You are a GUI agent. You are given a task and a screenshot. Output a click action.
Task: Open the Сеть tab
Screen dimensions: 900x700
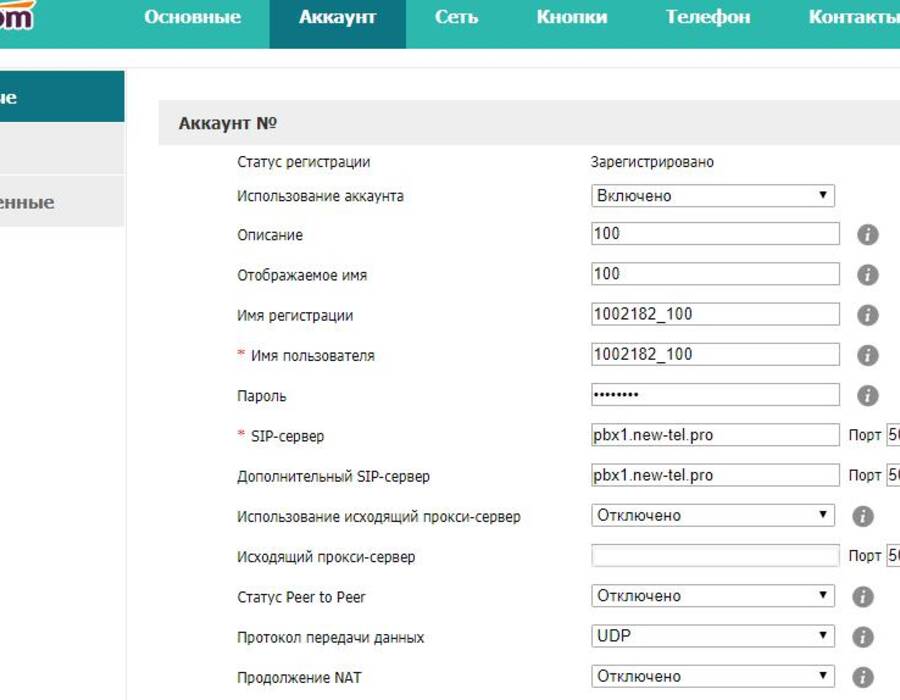(x=456, y=17)
